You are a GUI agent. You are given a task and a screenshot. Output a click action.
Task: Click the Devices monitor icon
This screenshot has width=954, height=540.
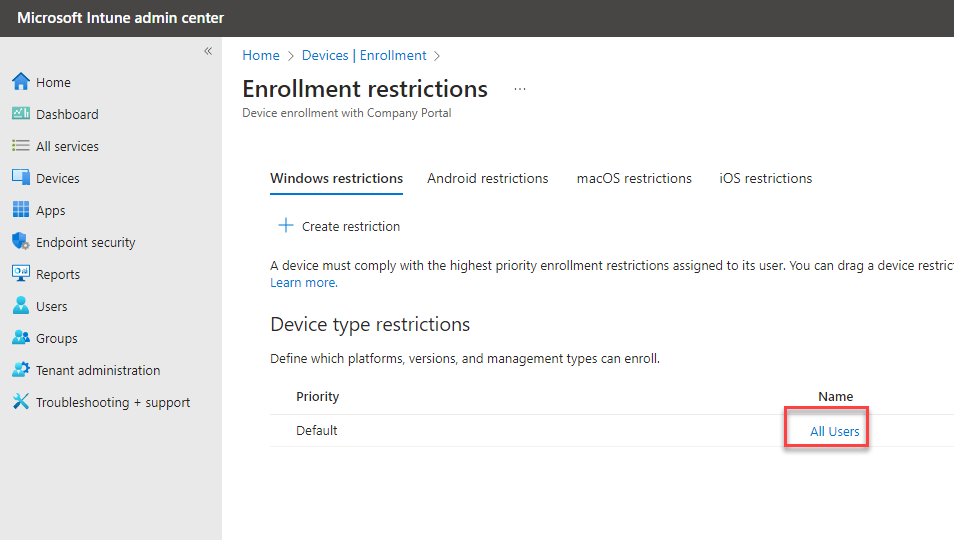coord(21,178)
